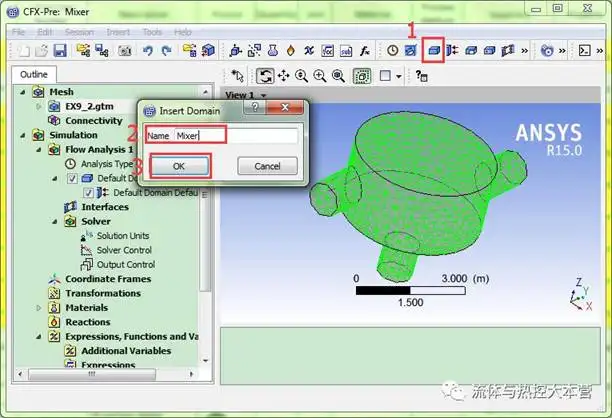Collapse Expressions, Functions and Variables node

click(x=39, y=336)
